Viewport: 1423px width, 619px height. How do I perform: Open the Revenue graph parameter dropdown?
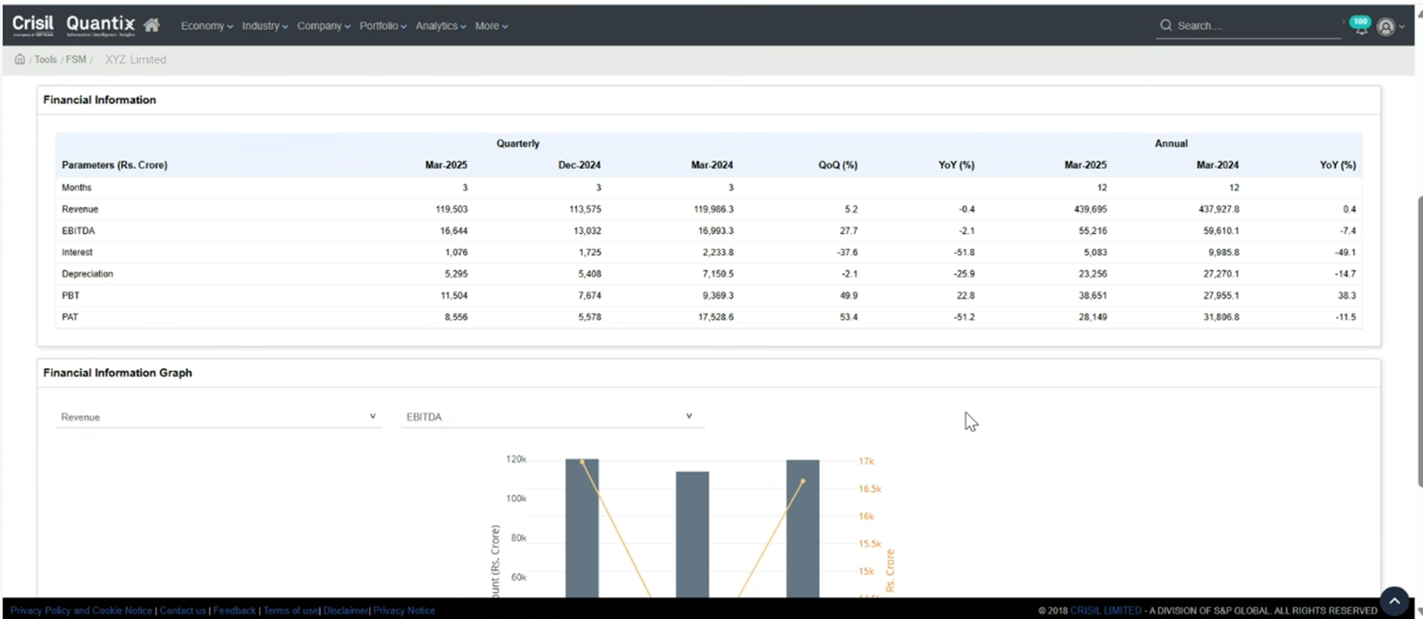[218, 417]
